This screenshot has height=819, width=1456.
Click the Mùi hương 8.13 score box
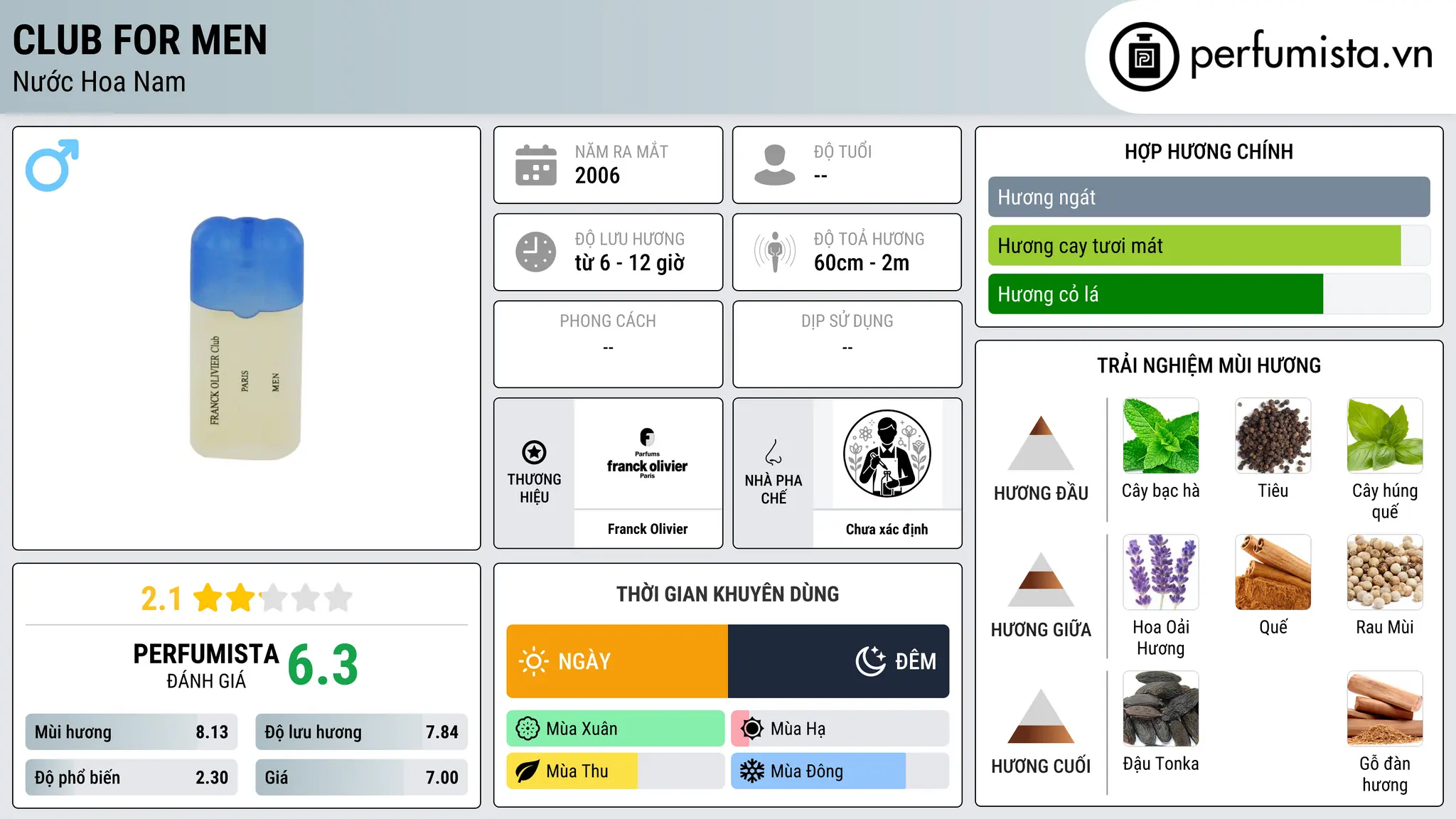[x=132, y=732]
